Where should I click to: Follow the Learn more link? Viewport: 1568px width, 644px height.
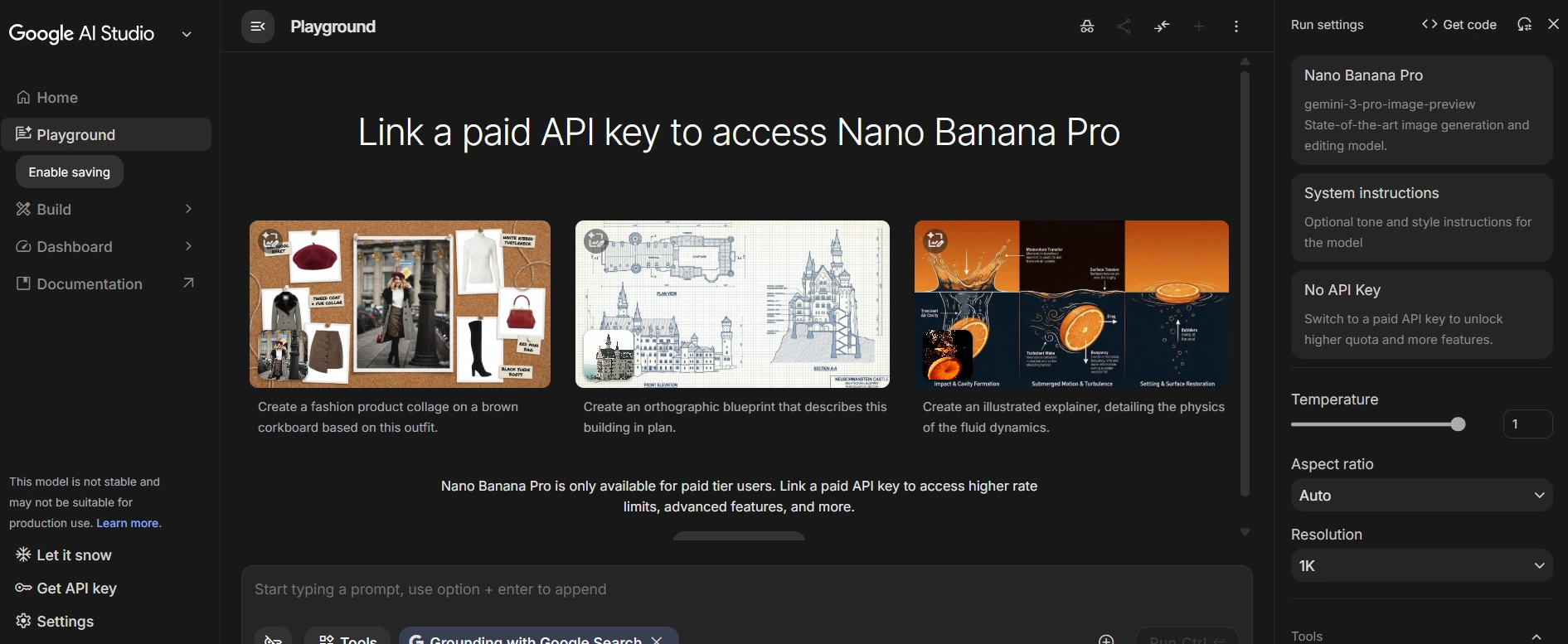coord(128,523)
